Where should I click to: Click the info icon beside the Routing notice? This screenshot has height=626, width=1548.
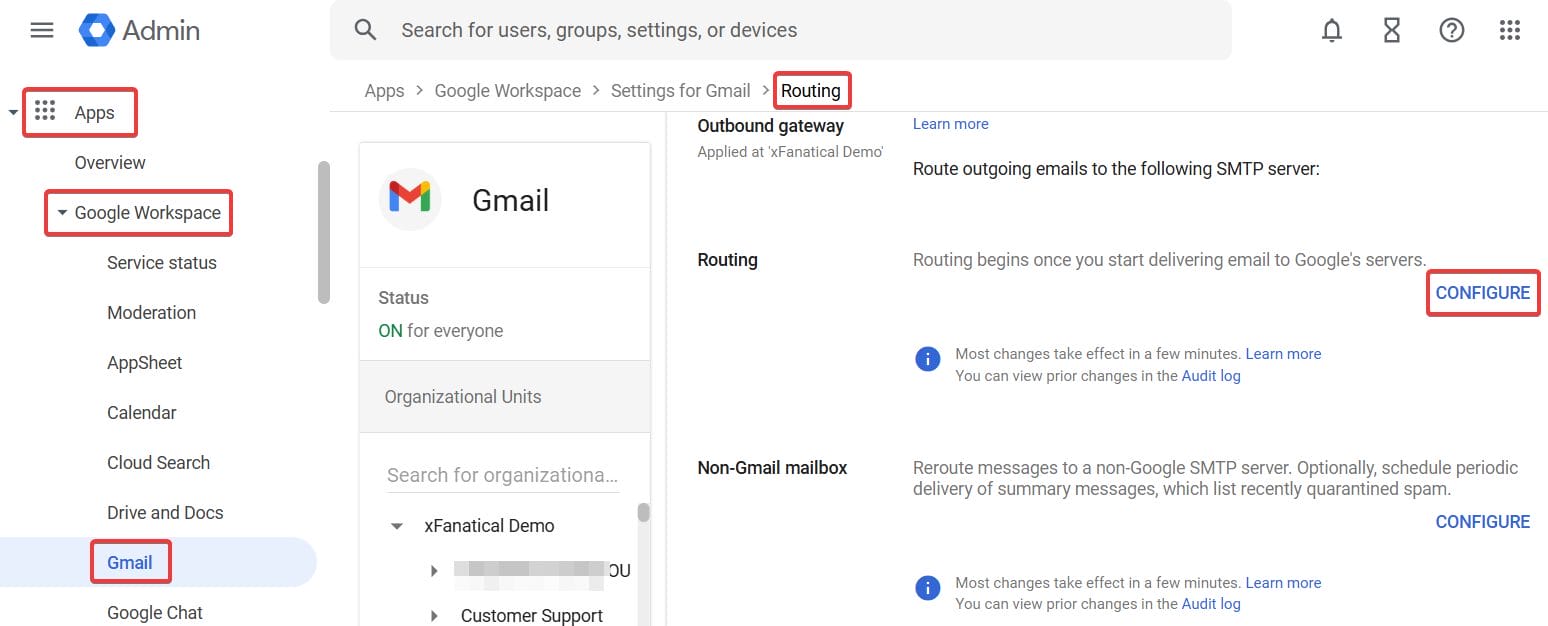[927, 358]
